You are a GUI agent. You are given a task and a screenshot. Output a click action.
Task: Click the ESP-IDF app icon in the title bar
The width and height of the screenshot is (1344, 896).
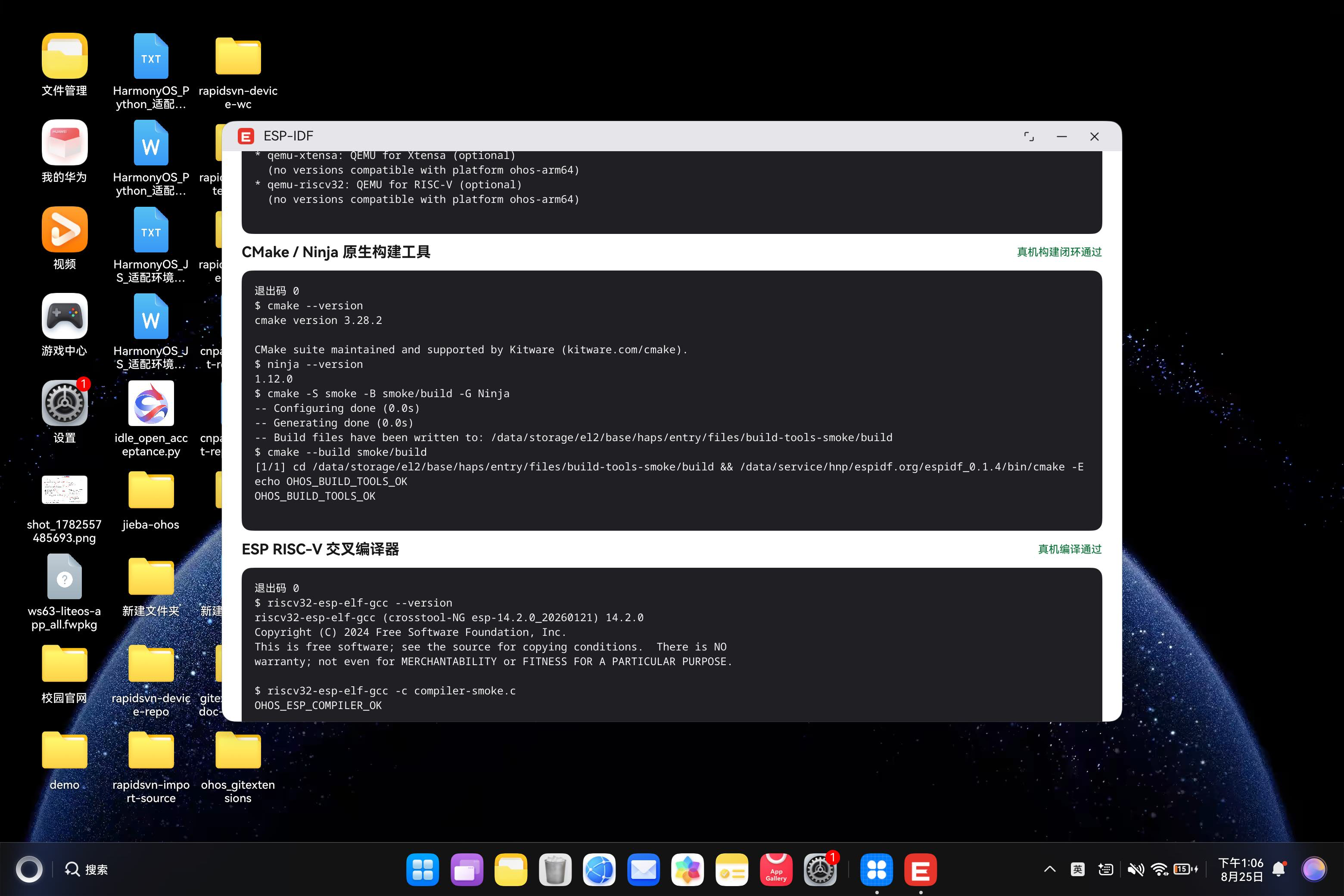tap(246, 136)
